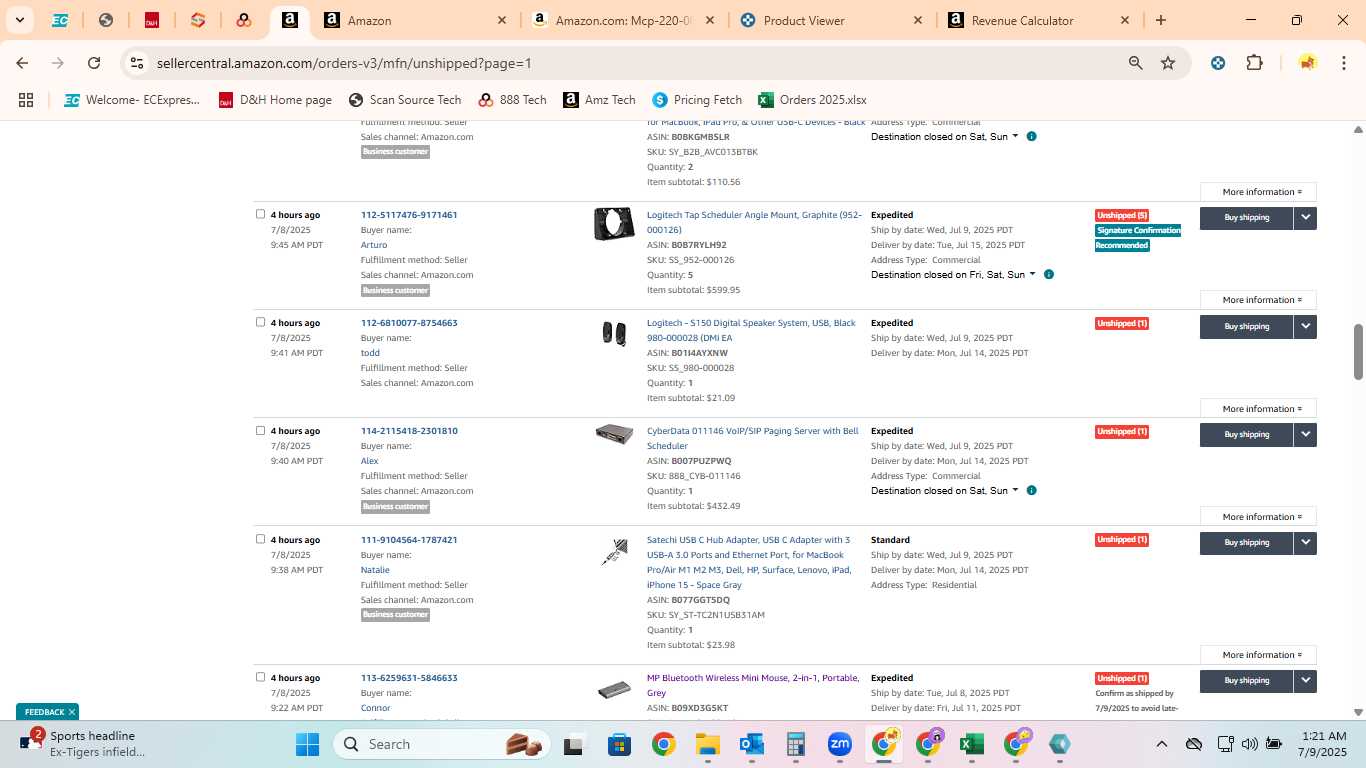The width and height of the screenshot is (1366, 768).
Task: Expand Buy shipping arrow for Arturo's order
Action: 1305,217
